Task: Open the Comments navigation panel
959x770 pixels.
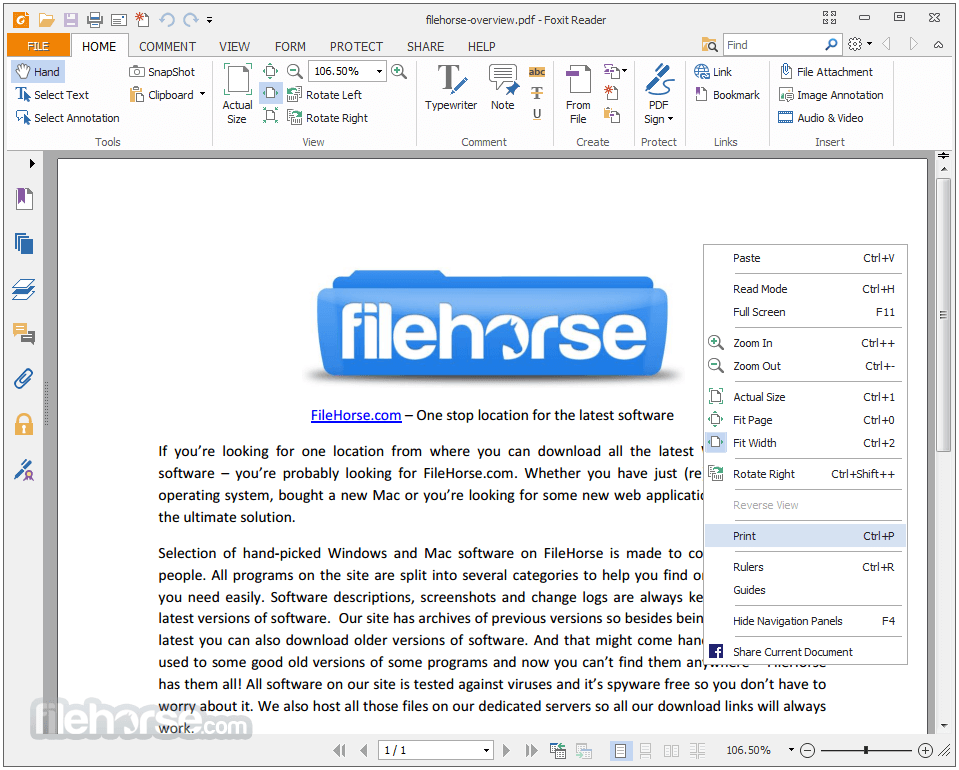Action: (24, 334)
